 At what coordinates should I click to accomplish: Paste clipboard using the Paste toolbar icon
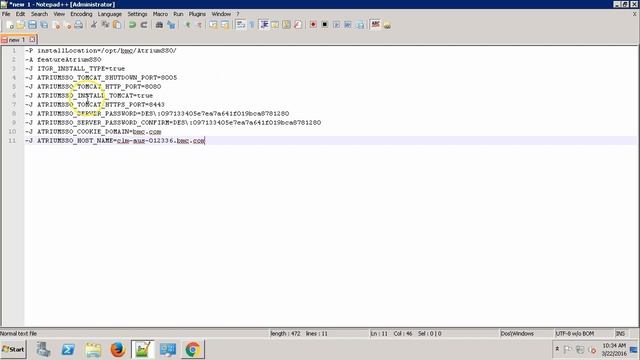pos(117,25)
